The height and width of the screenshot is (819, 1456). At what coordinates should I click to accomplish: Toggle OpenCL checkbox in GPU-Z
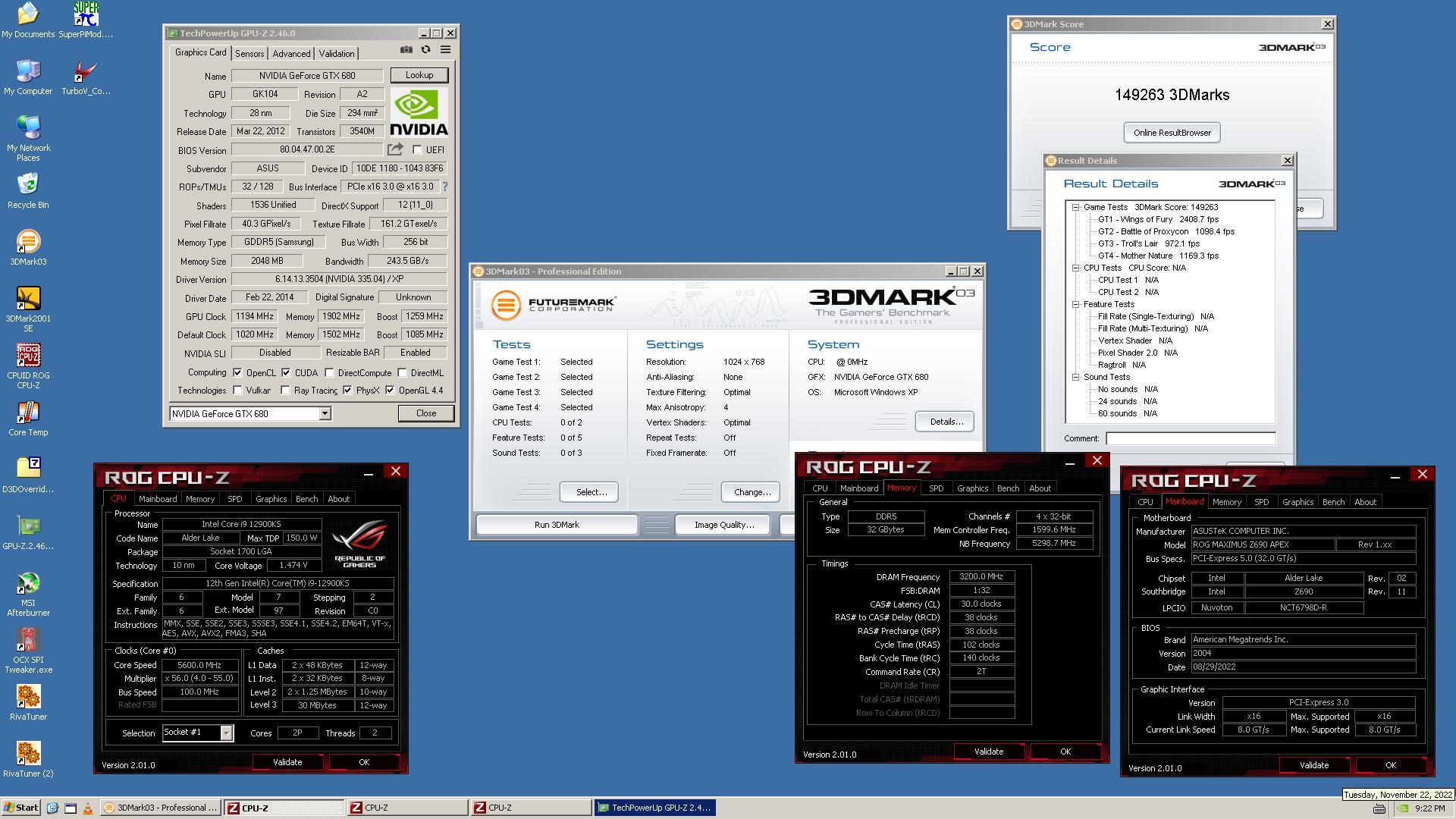pos(237,373)
